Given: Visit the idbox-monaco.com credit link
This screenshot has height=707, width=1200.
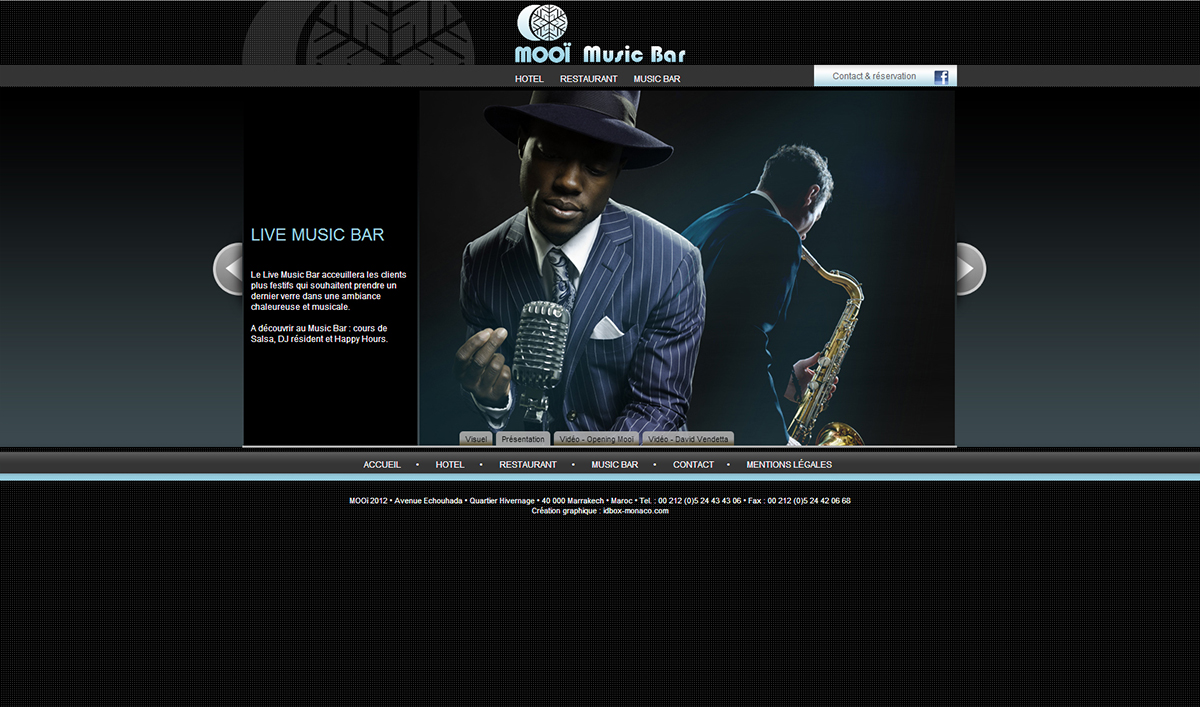Looking at the screenshot, I should [636, 511].
